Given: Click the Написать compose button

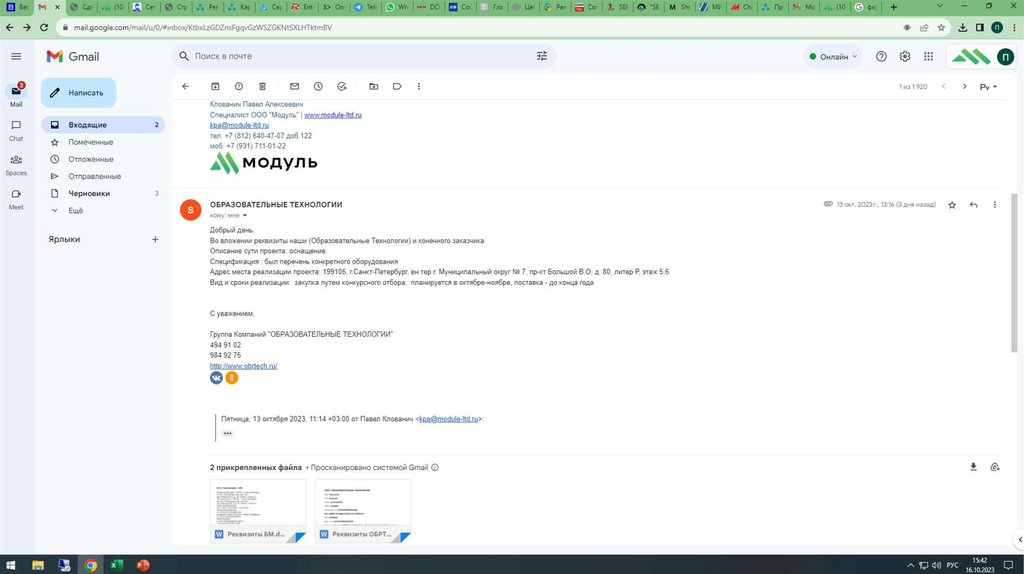Looking at the screenshot, I should click(78, 93).
